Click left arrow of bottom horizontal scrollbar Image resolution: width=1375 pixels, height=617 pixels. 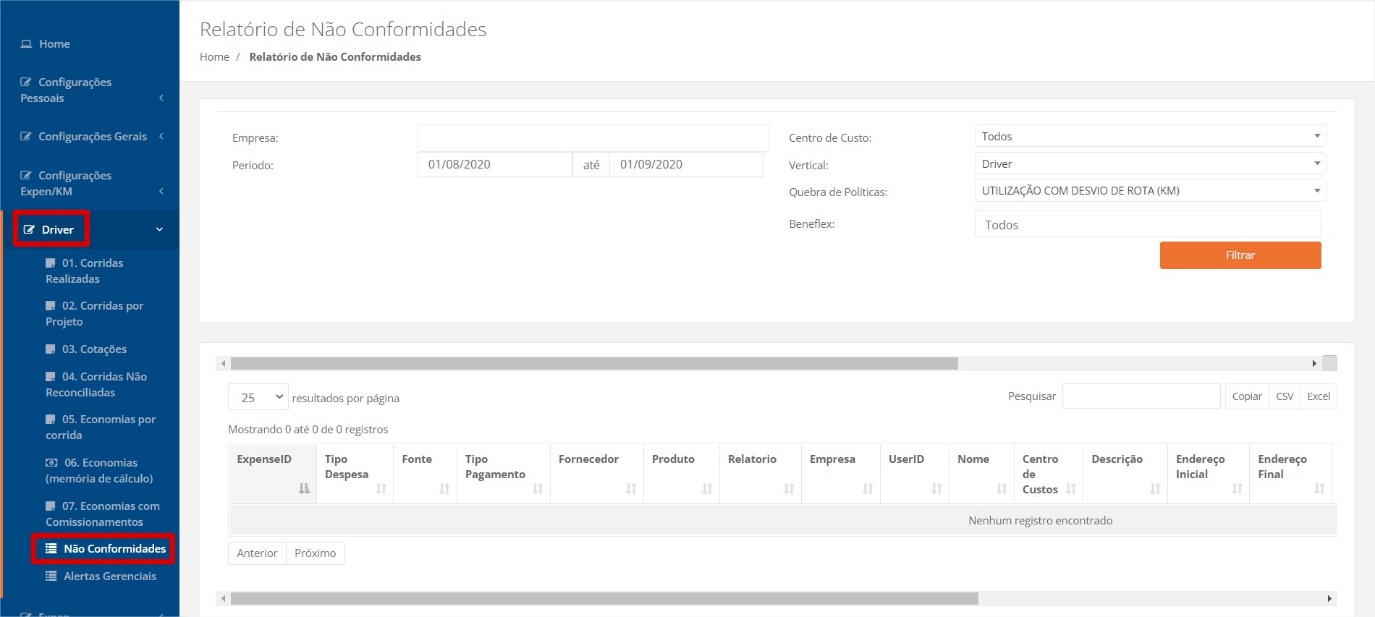(223, 598)
